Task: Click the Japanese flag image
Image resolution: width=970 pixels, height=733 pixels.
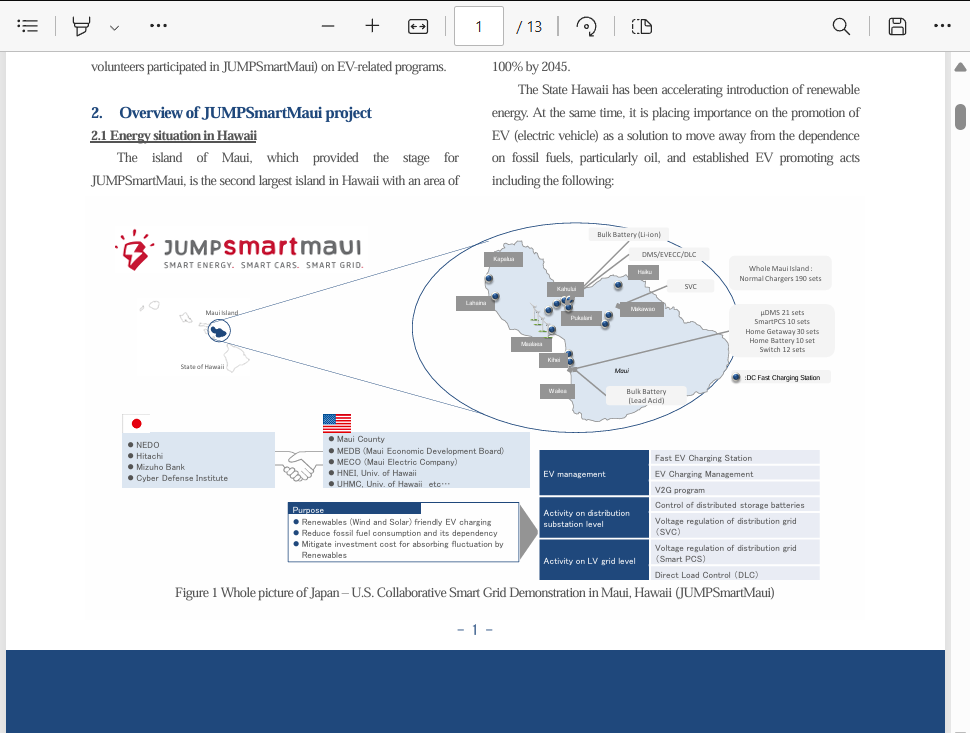Action: (136, 423)
